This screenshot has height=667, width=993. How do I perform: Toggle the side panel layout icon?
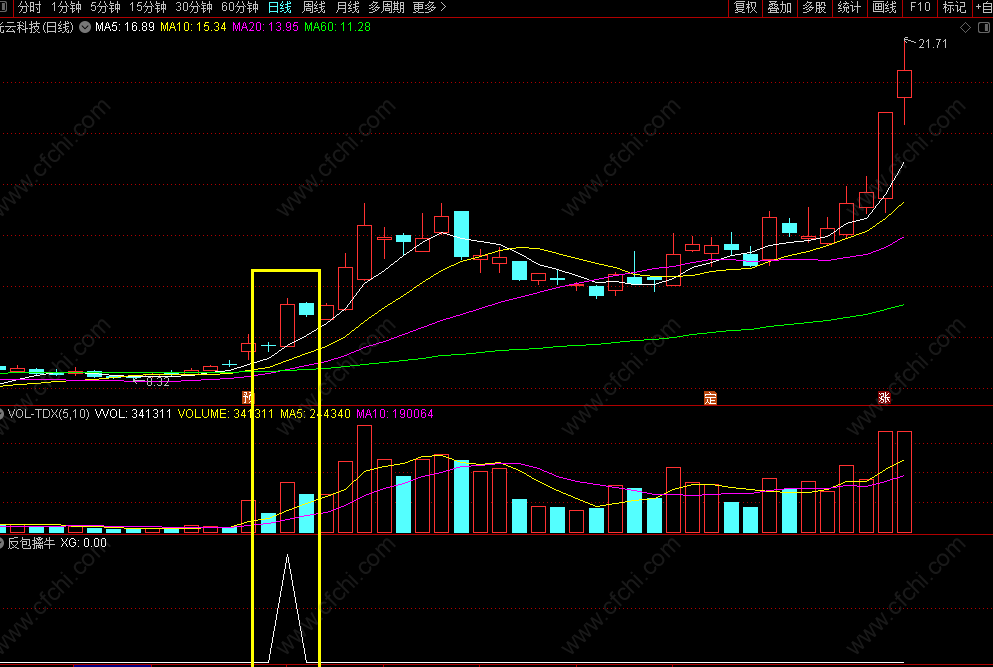pos(984,27)
